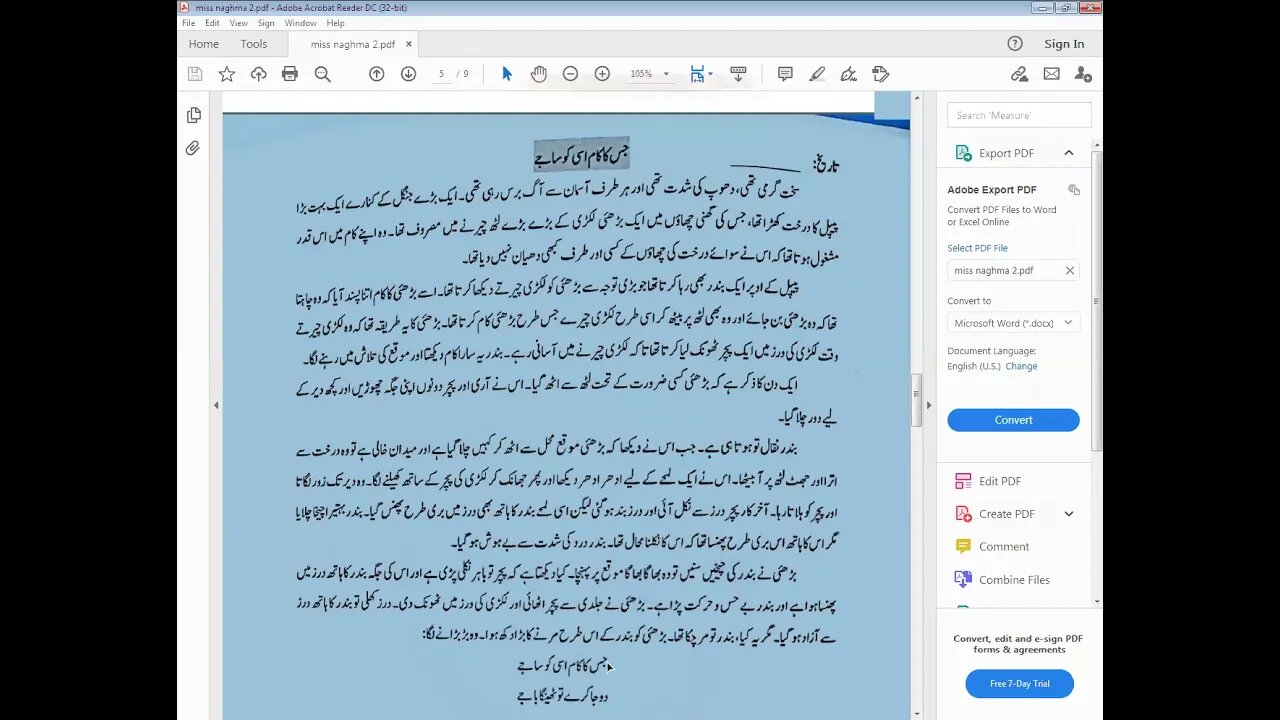1280x720 pixels.
Task: Open the Fit page options icon
Action: pyautogui.click(x=699, y=74)
